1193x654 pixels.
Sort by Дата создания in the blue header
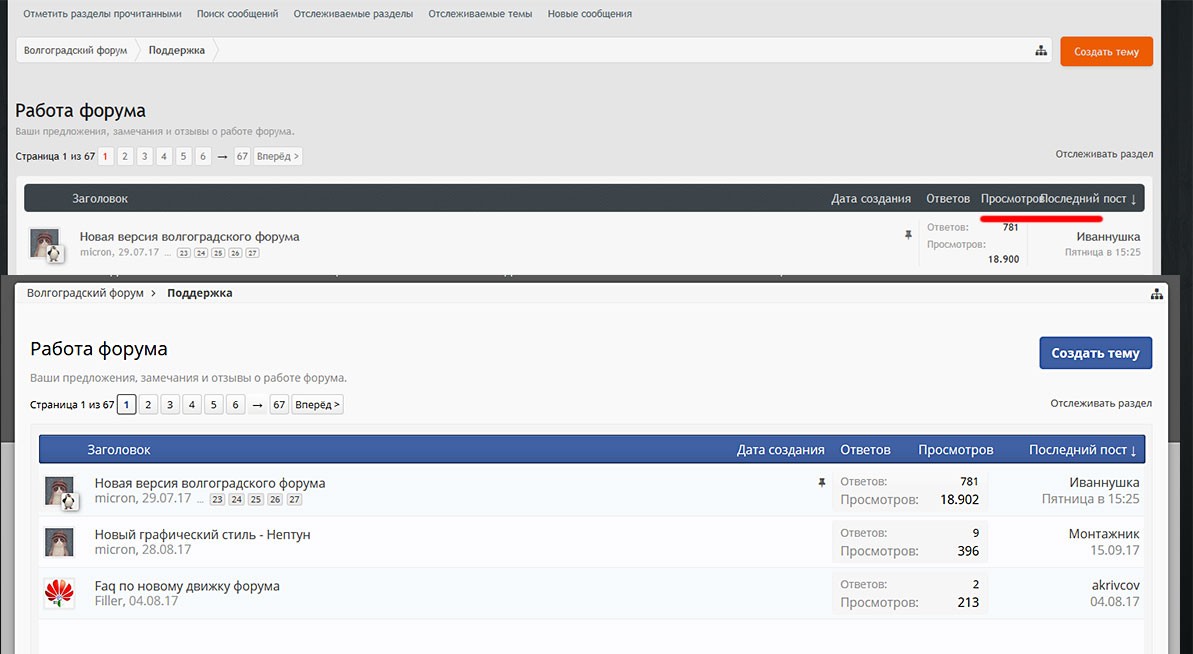780,450
